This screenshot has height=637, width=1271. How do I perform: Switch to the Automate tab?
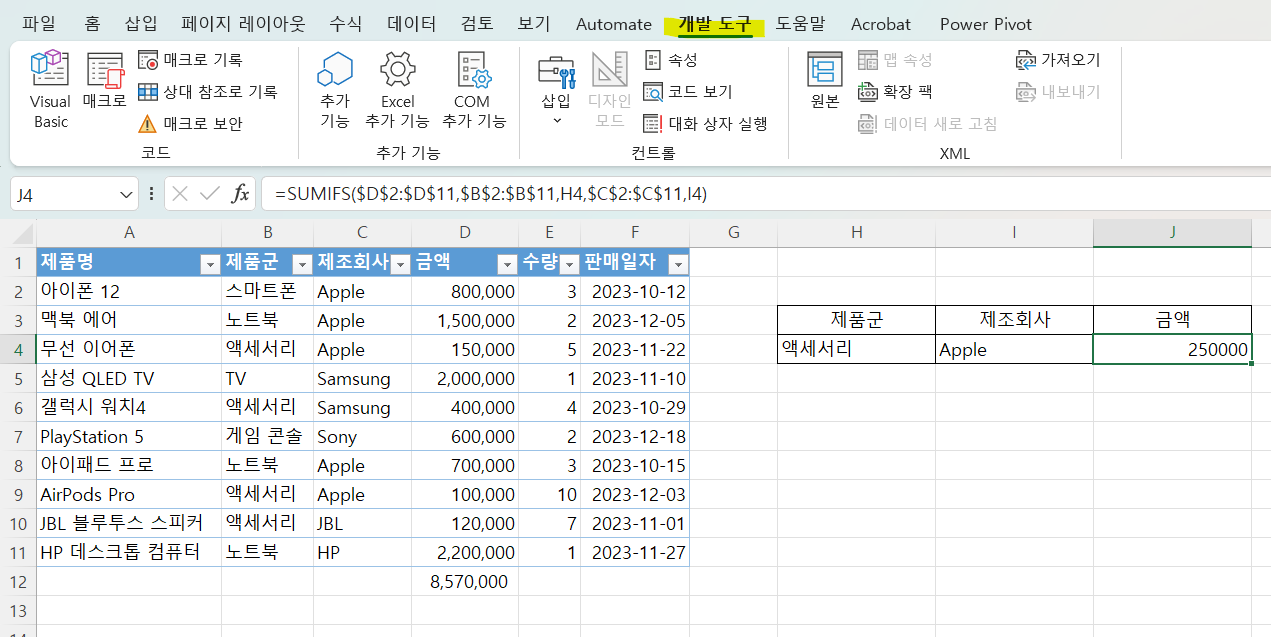[x=614, y=23]
